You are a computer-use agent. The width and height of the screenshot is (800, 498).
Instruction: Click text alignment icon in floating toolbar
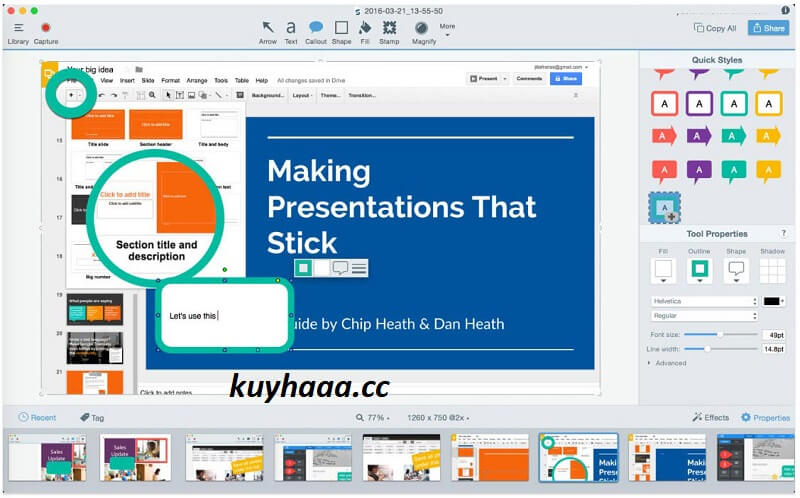(x=359, y=268)
